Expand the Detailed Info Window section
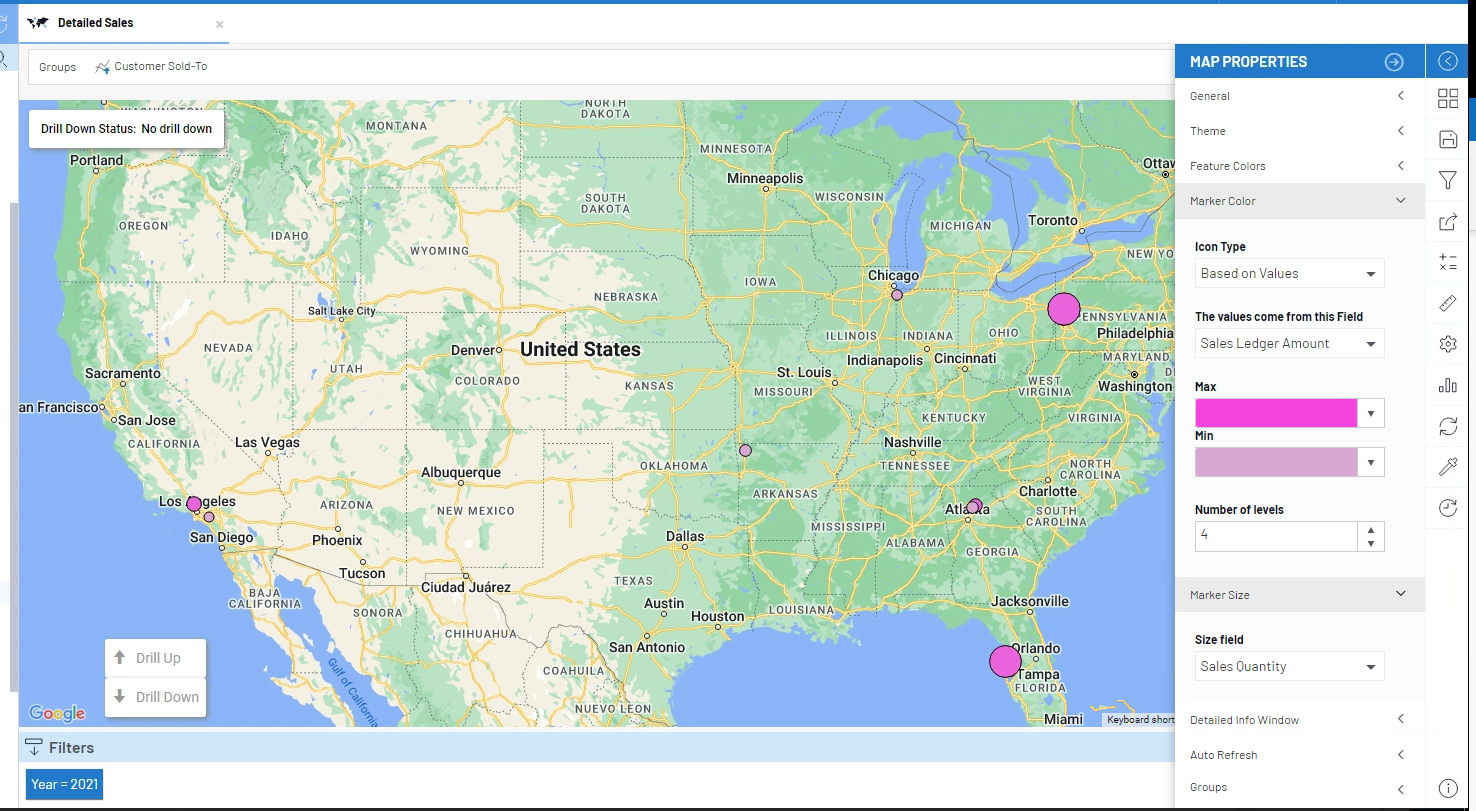The image size is (1476, 811). click(x=1400, y=719)
